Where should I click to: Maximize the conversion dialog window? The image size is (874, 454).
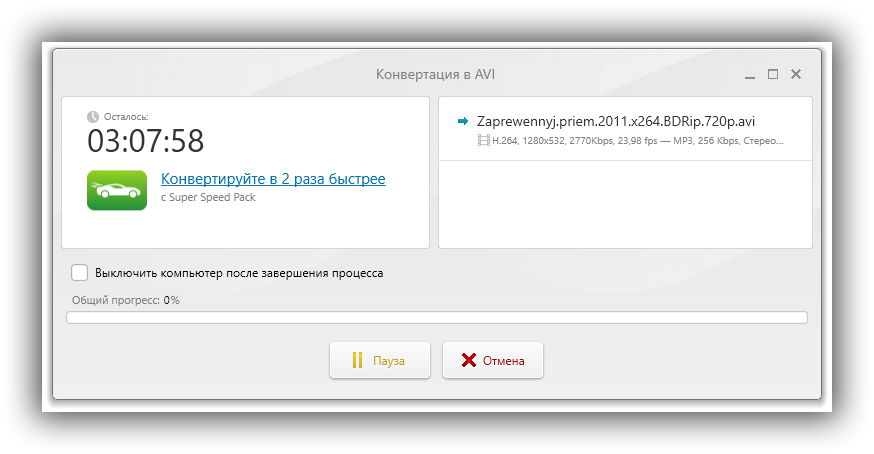773,74
